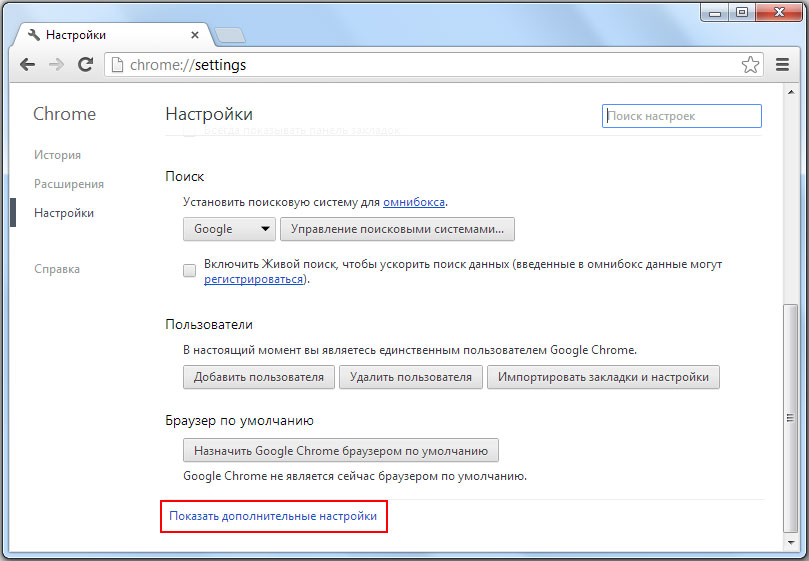
Task: Set Chrome as default browser button
Action: pyautogui.click(x=341, y=450)
